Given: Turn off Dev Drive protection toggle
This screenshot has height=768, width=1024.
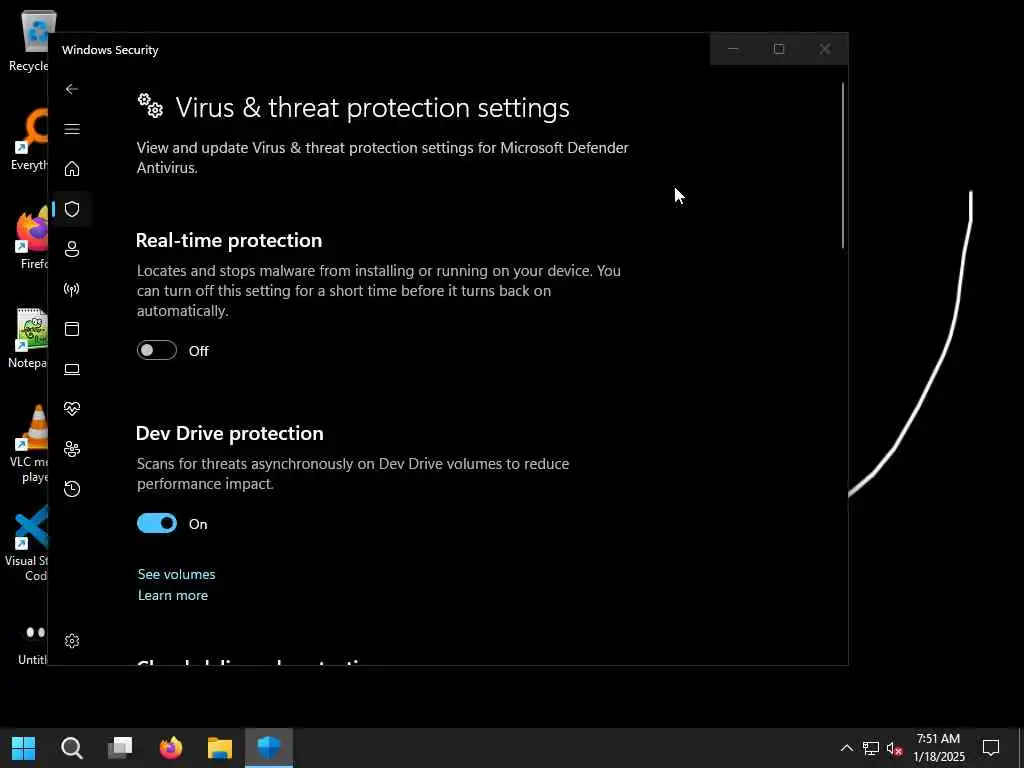Looking at the screenshot, I should pyautogui.click(x=157, y=523).
